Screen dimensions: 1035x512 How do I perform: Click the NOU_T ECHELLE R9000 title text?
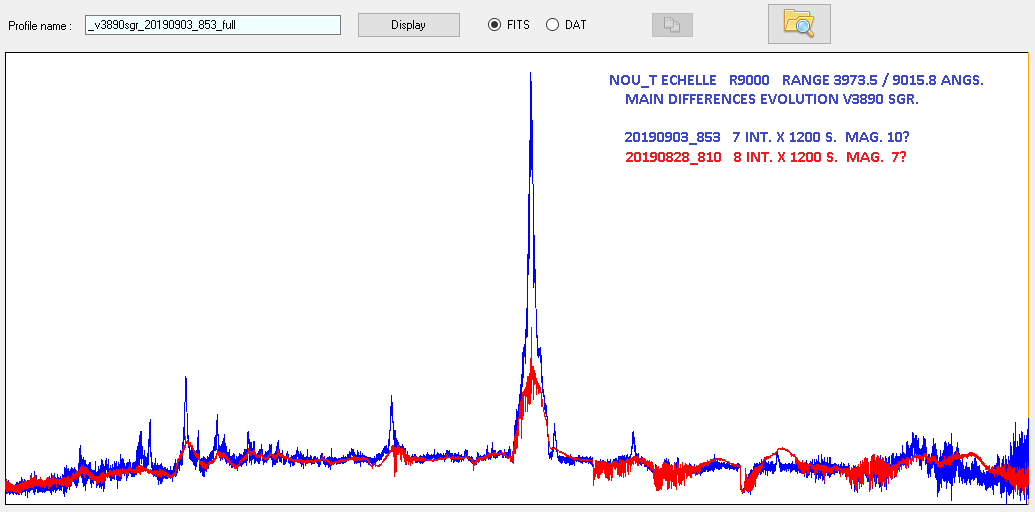[x=688, y=80]
